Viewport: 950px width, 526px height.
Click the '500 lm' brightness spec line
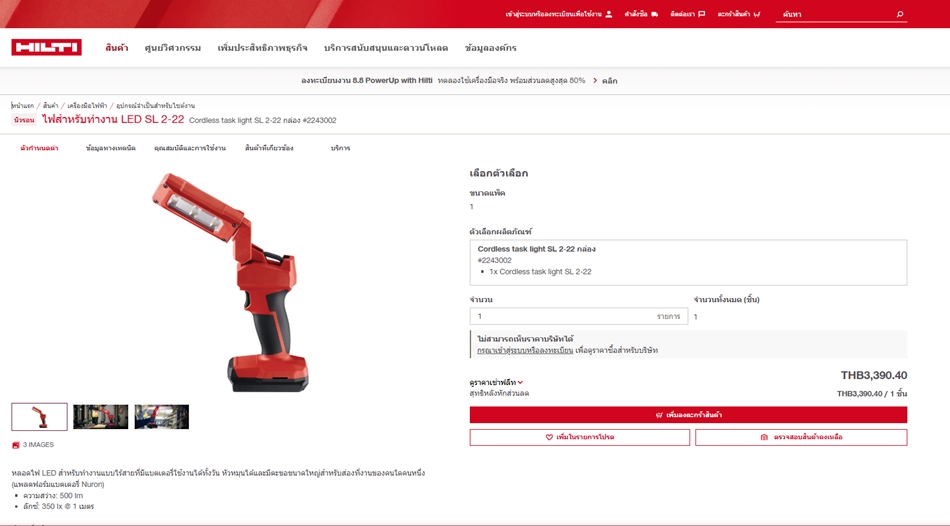(53, 496)
